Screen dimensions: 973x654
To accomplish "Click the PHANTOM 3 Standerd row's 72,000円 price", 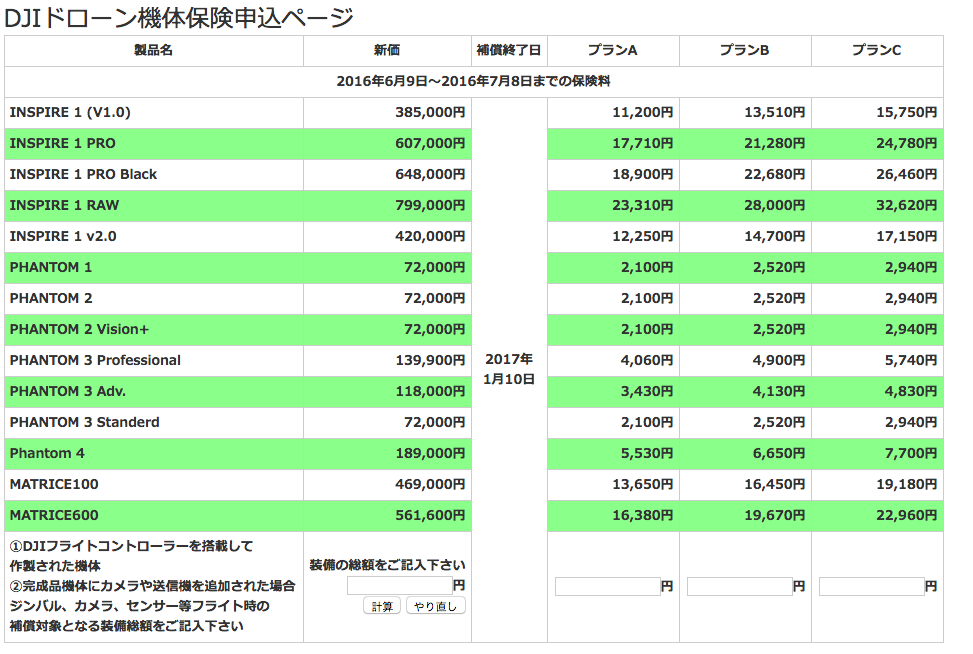I will click(434, 423).
